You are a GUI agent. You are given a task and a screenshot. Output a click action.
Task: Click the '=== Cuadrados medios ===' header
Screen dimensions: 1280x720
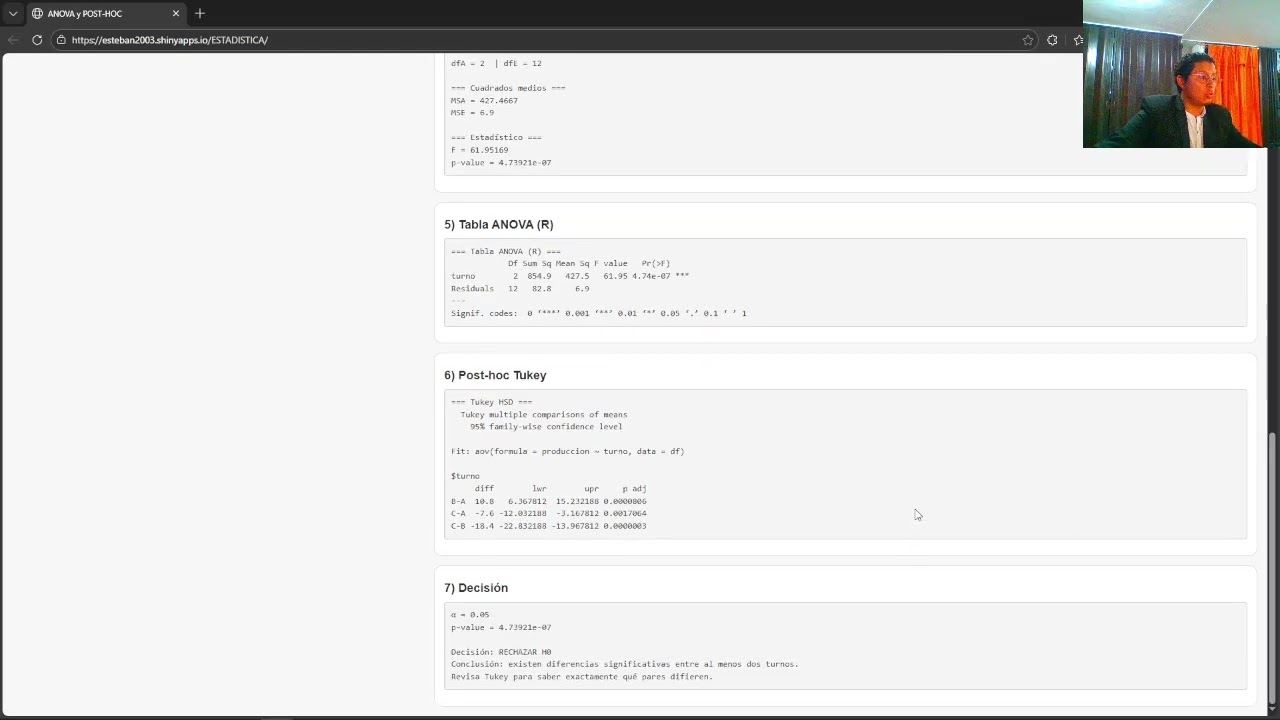[x=508, y=88]
